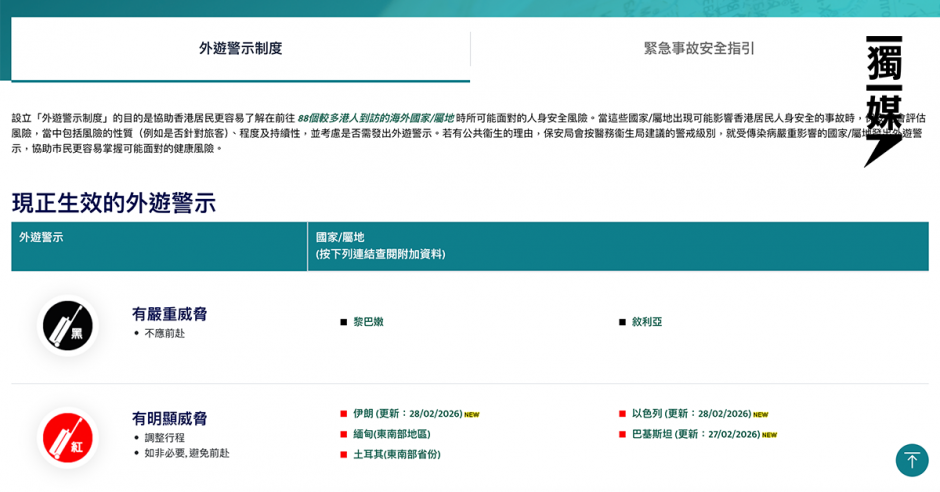
Task: Click the 獨媒 logo watermark
Action: click(x=884, y=100)
